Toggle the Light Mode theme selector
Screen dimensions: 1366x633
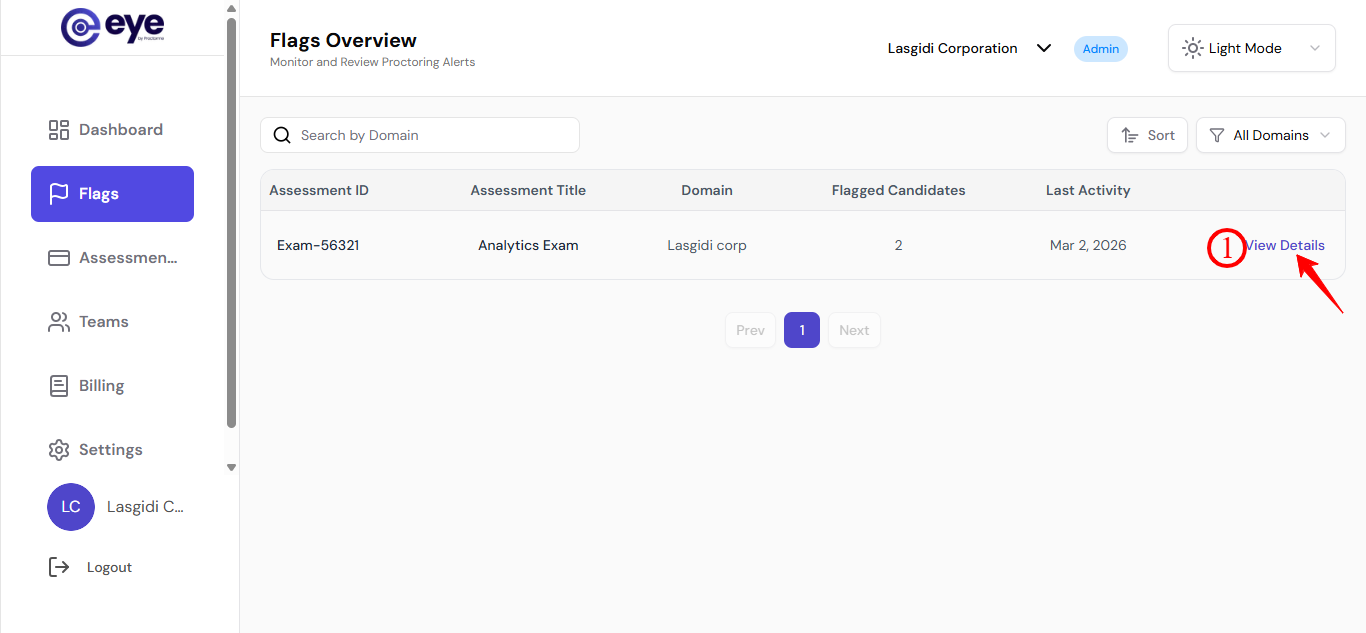(1251, 48)
